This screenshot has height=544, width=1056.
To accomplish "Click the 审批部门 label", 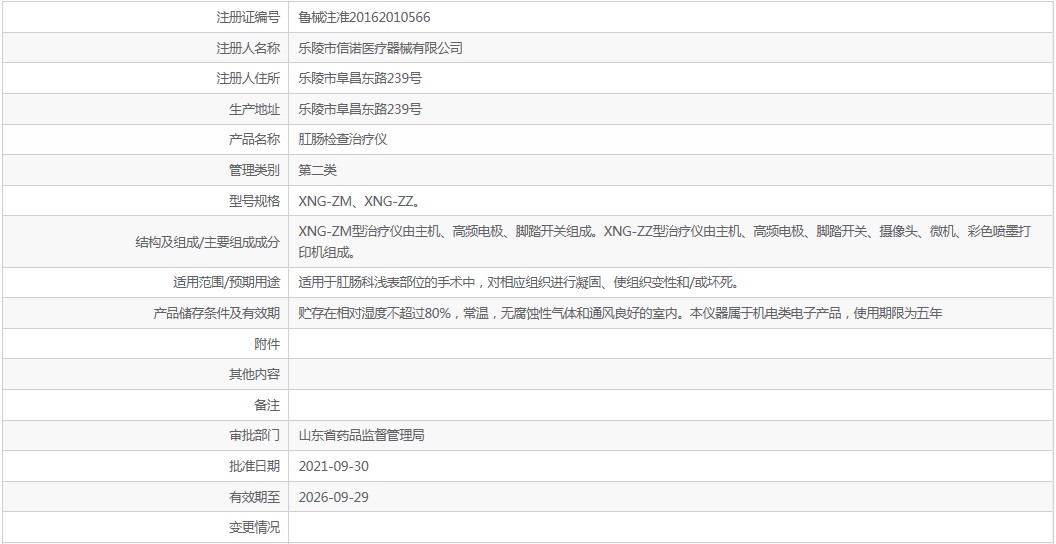I will point(255,436).
